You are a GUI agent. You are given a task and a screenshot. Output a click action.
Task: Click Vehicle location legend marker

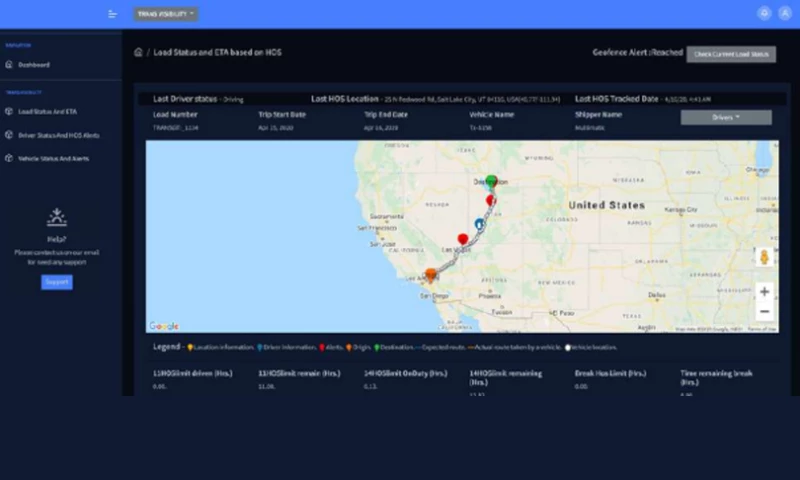(x=567, y=347)
